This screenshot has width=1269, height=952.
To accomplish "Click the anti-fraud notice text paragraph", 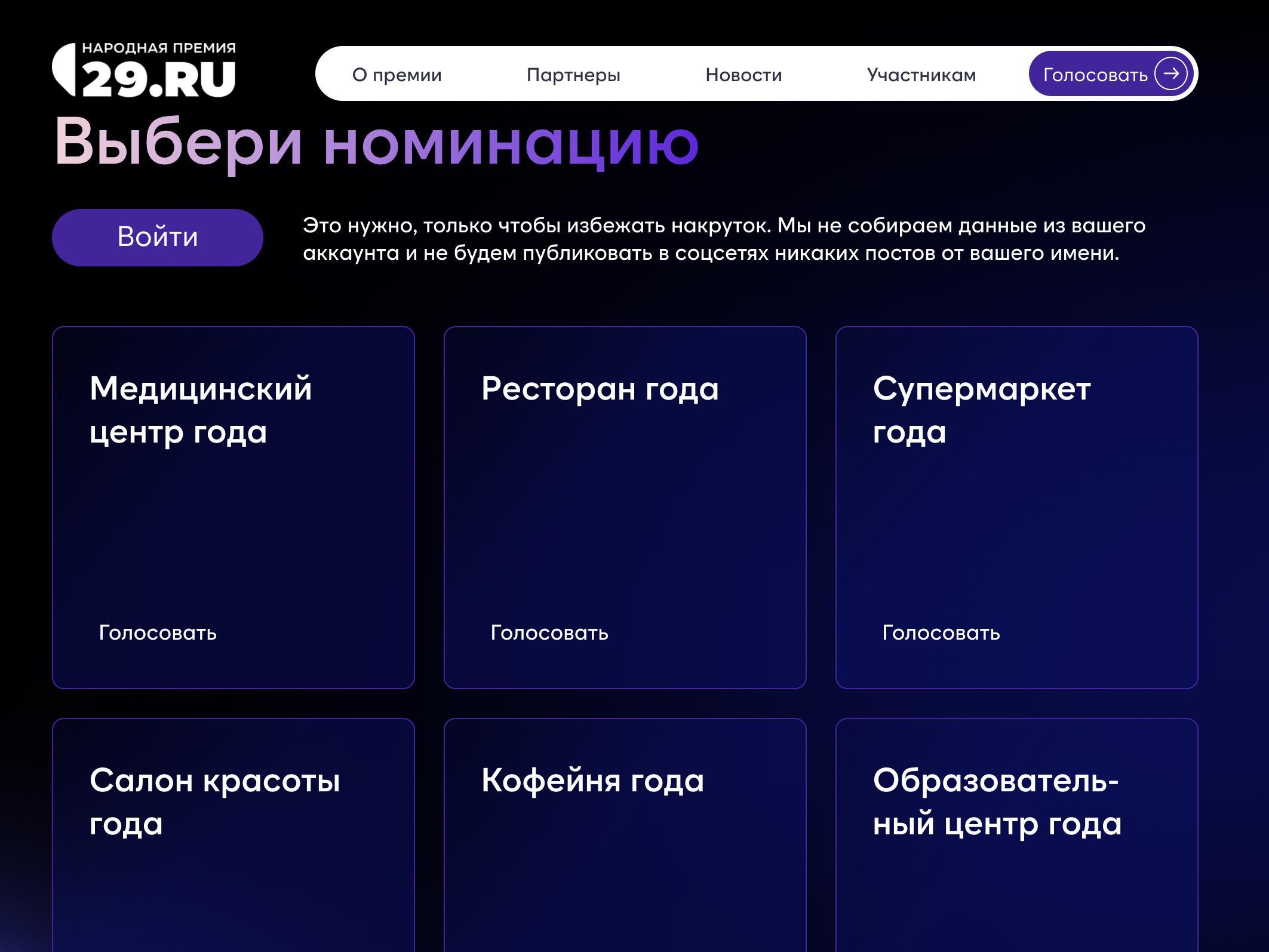I will pos(724,239).
